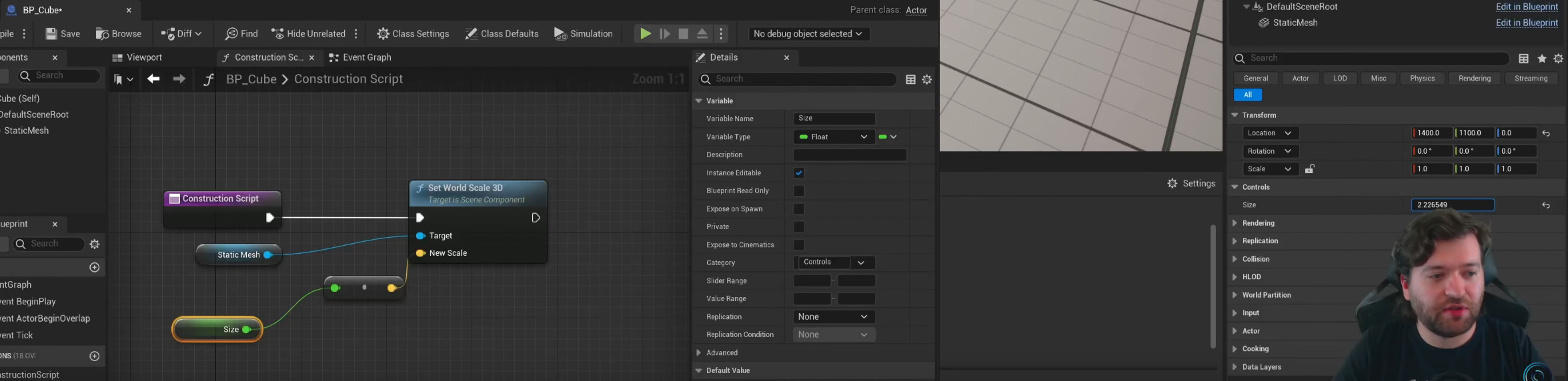Switch to the Event Graph tab
The height and width of the screenshot is (381, 1568).
(360, 58)
